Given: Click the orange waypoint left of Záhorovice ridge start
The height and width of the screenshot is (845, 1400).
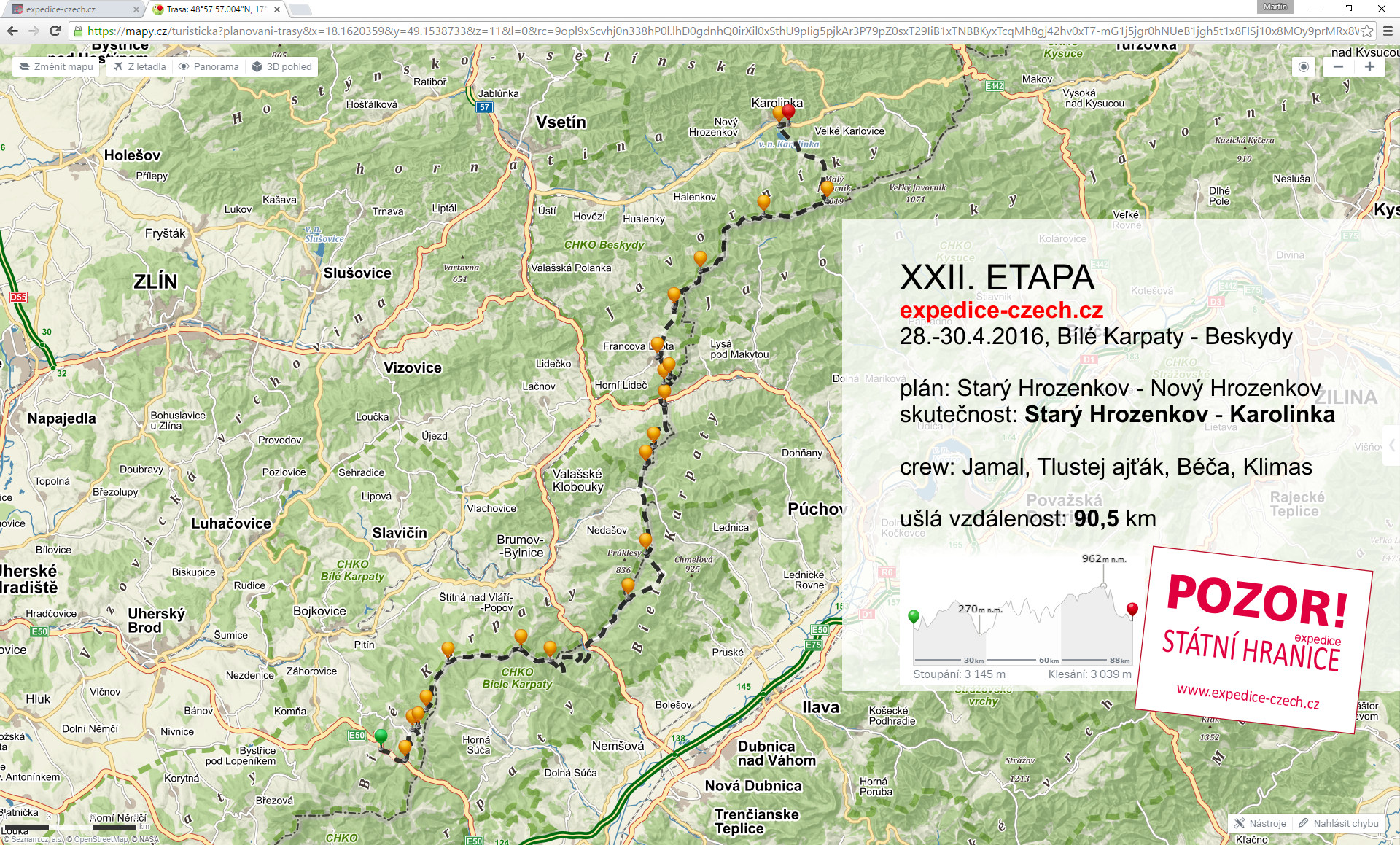Looking at the screenshot, I should click(448, 649).
